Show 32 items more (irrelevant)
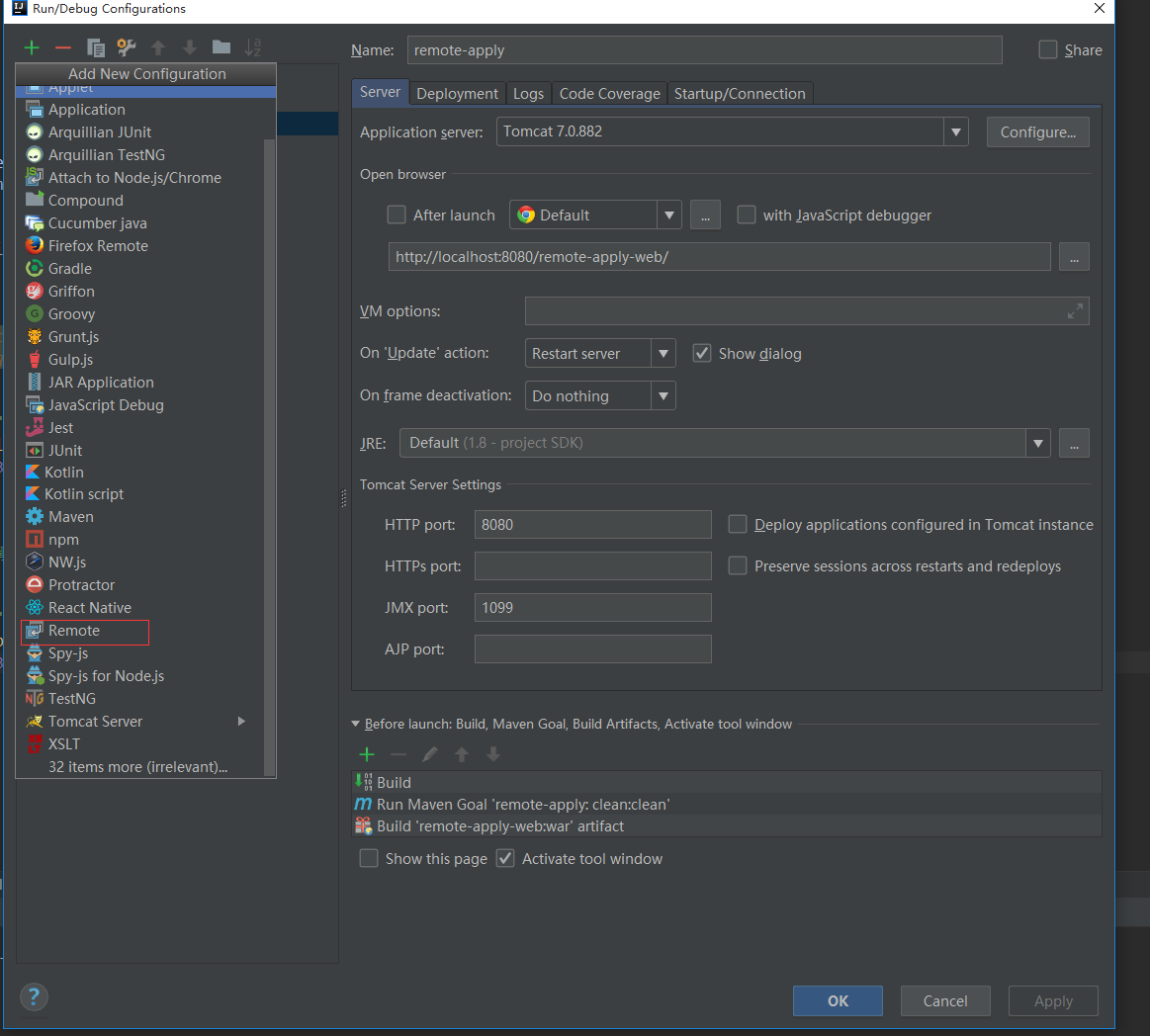 coord(137,767)
